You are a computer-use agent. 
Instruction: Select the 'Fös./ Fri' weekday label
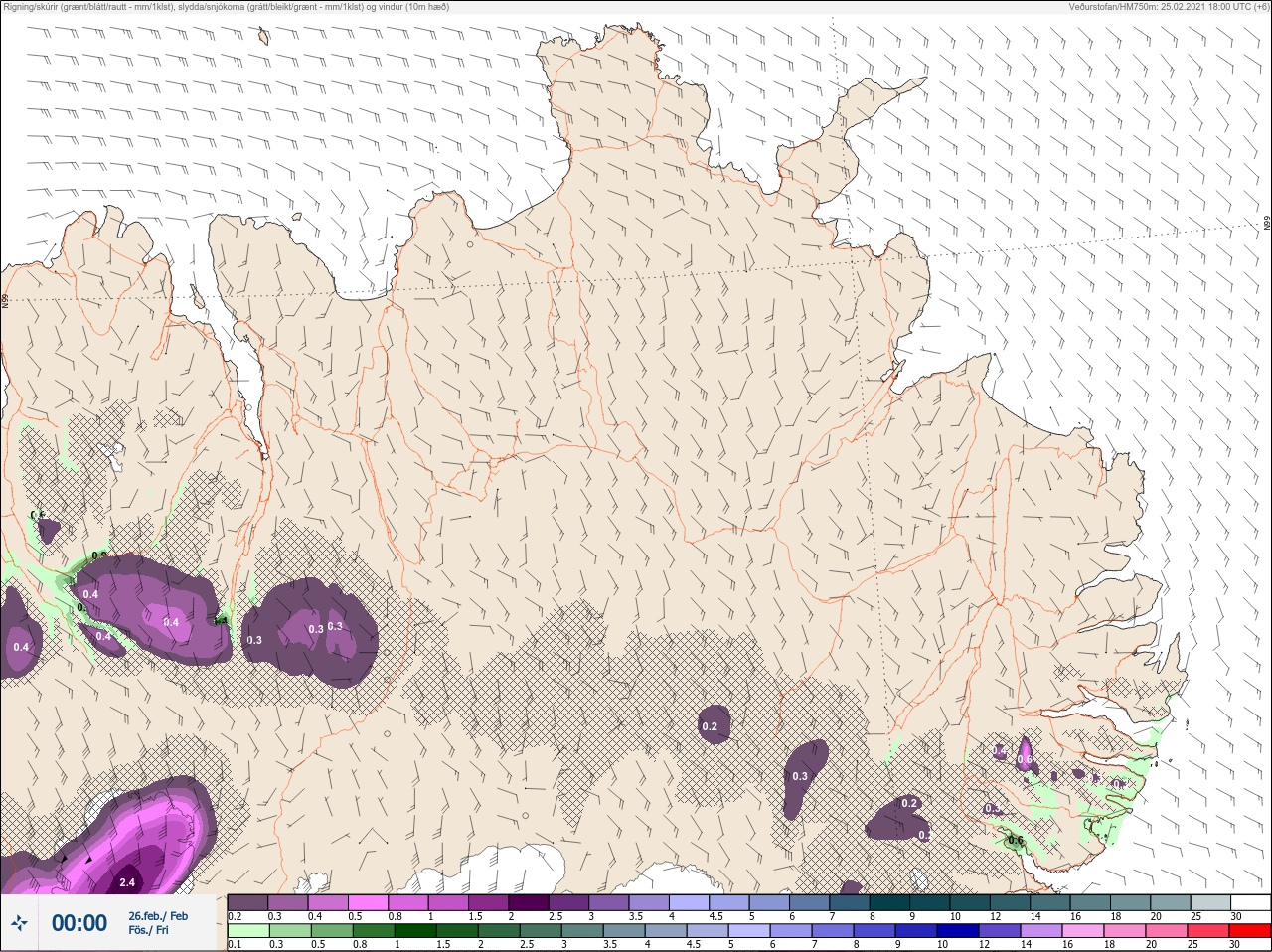(x=148, y=930)
